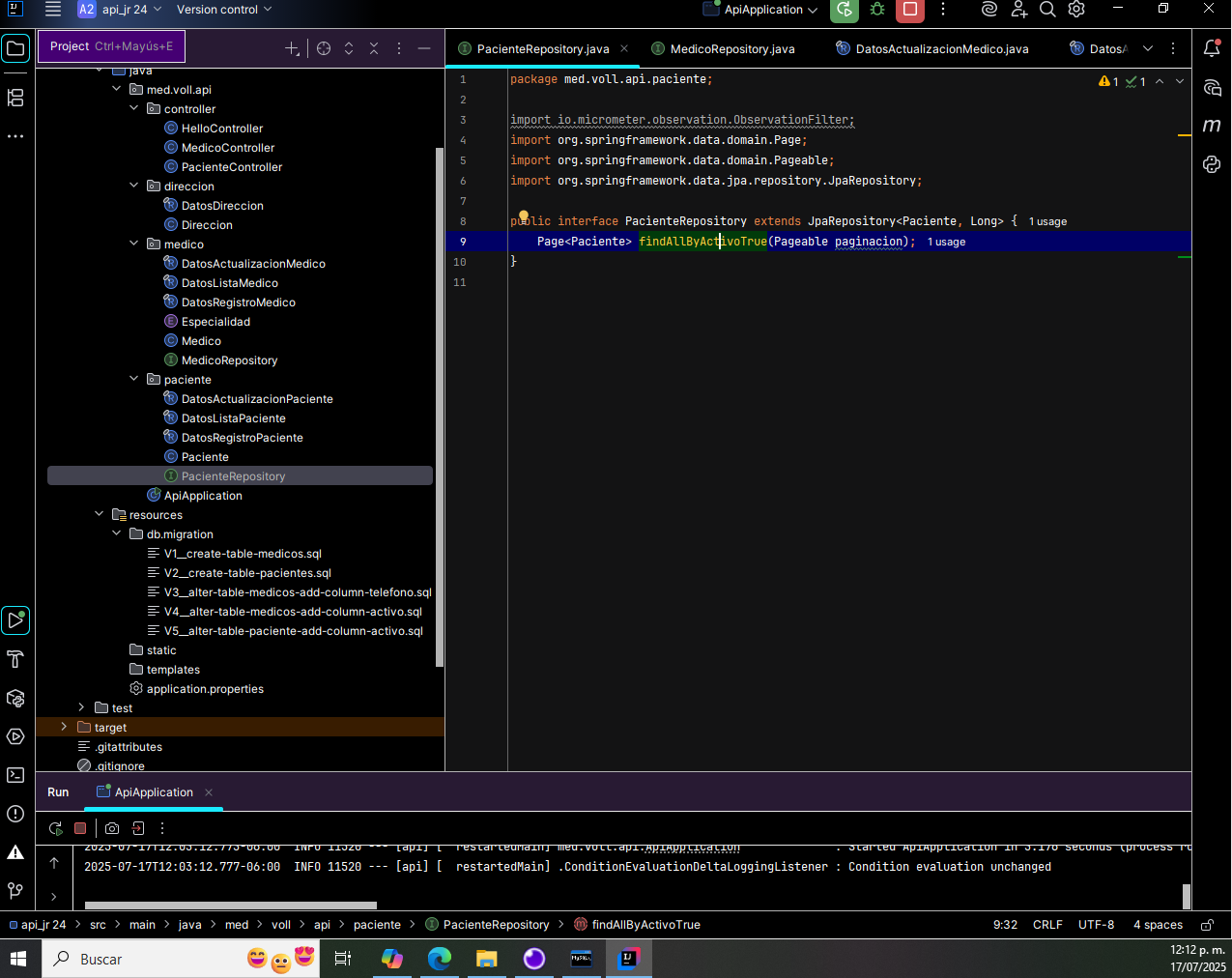This screenshot has width=1232, height=978.
Task: Debug ApiApplication with the bug icon
Action: [877, 10]
